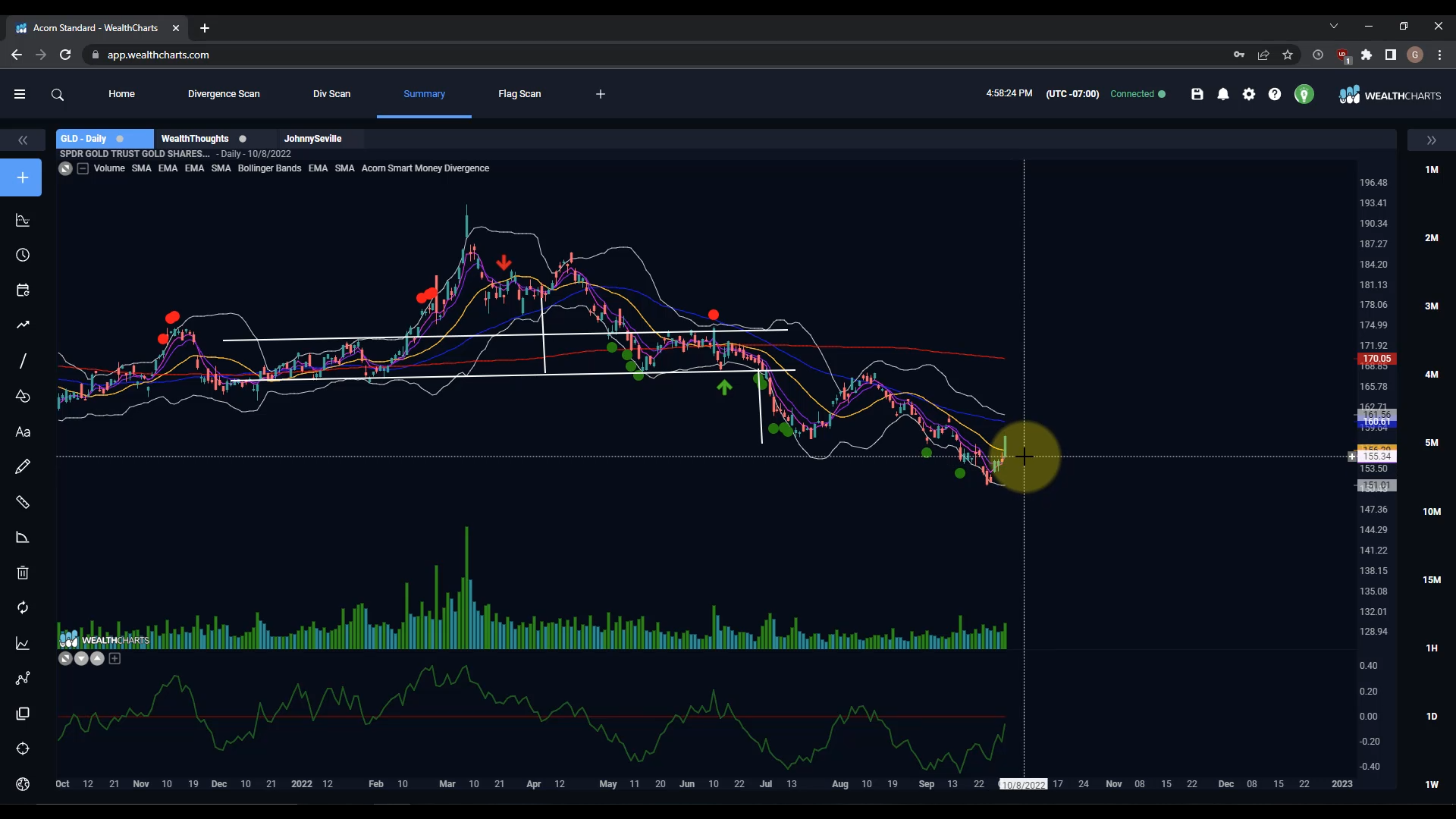Select the 2M timeframe

[x=1432, y=238]
